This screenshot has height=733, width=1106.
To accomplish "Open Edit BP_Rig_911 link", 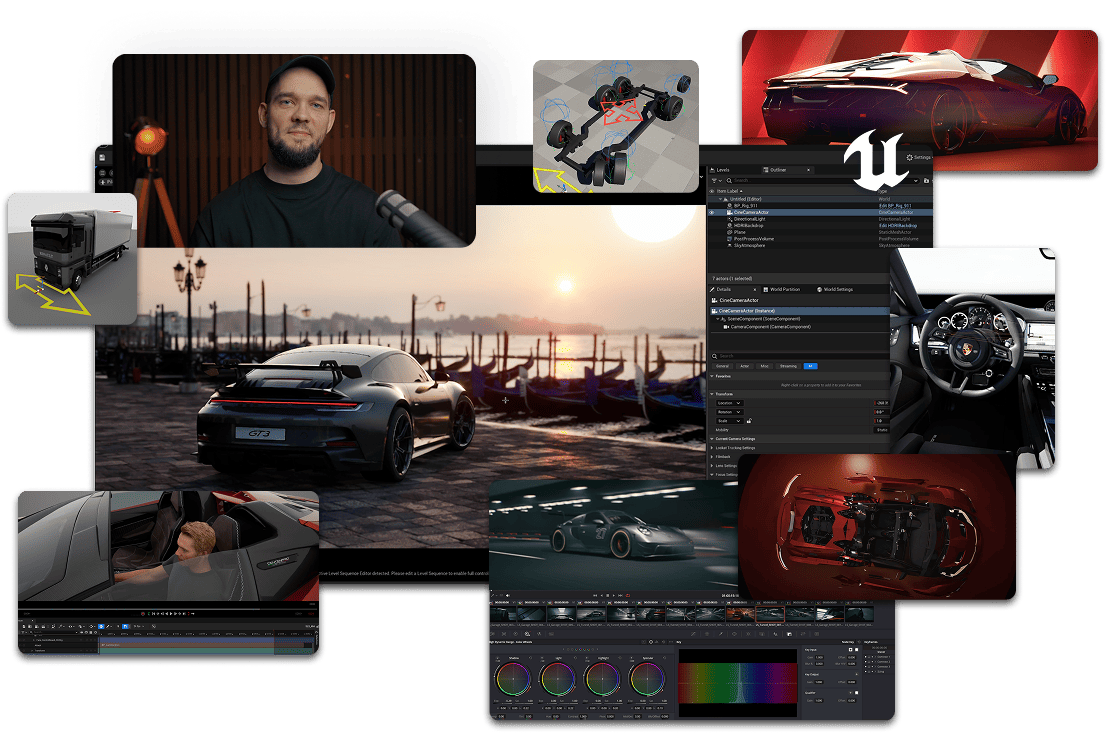I will click(895, 206).
